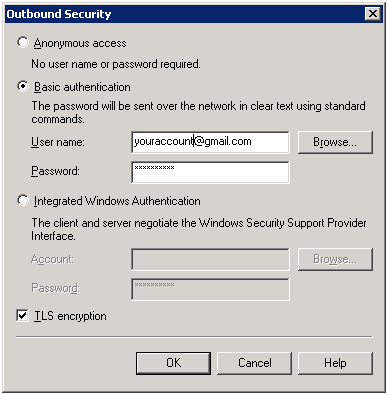
Task: Click the "Anonymous access" label text
Action: (x=80, y=43)
